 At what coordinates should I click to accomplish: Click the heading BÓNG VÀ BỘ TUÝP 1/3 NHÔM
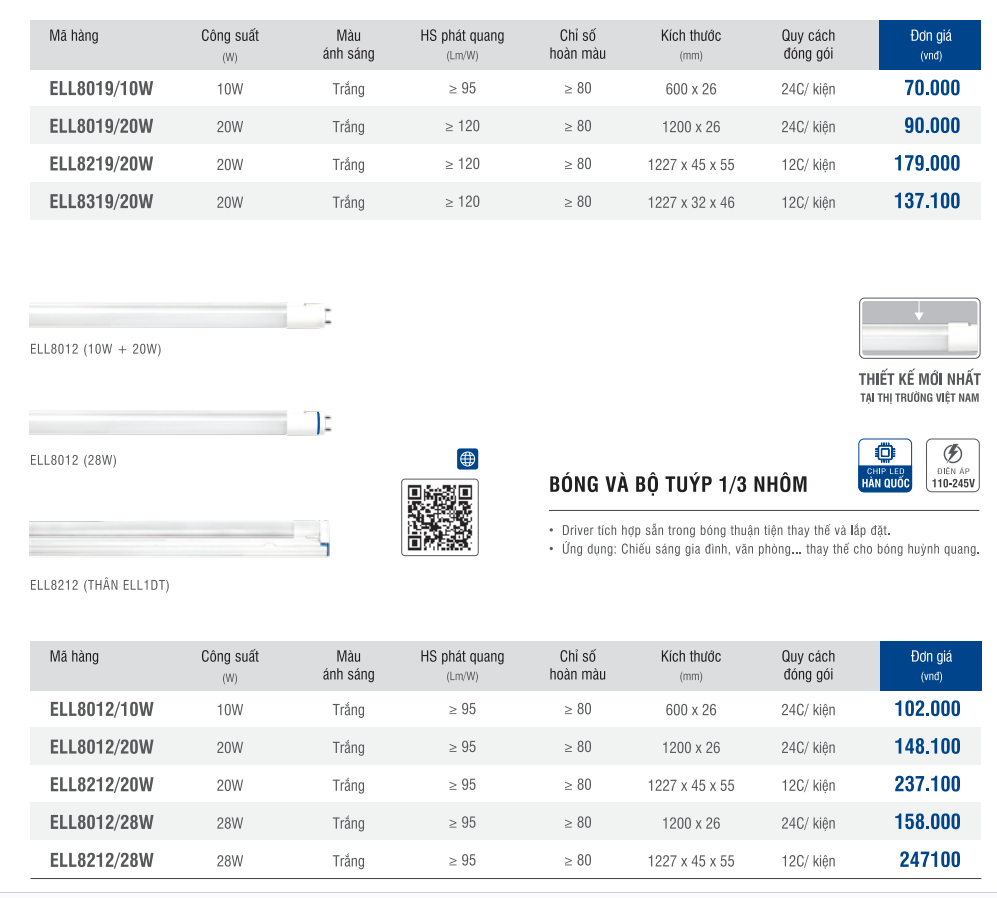tap(678, 485)
